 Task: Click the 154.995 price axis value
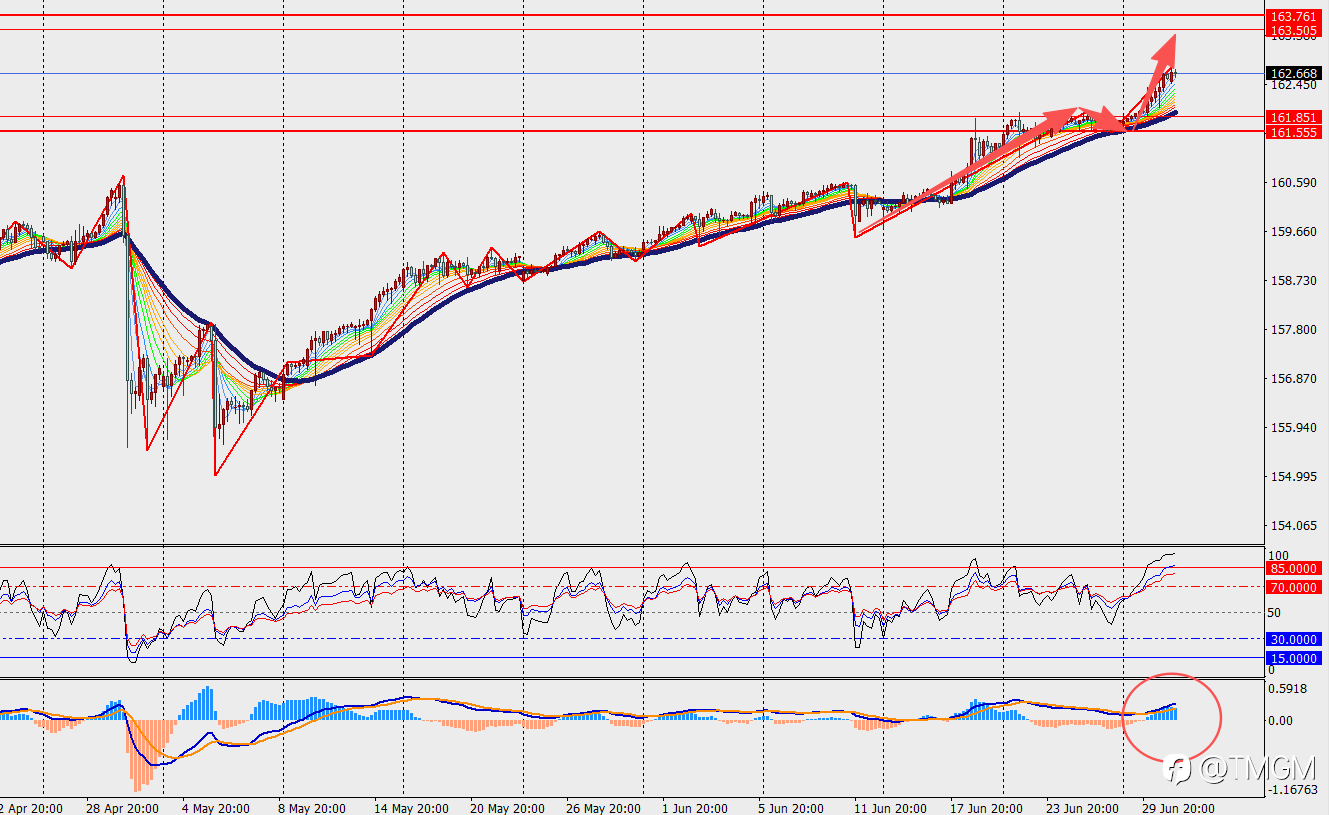[1293, 477]
